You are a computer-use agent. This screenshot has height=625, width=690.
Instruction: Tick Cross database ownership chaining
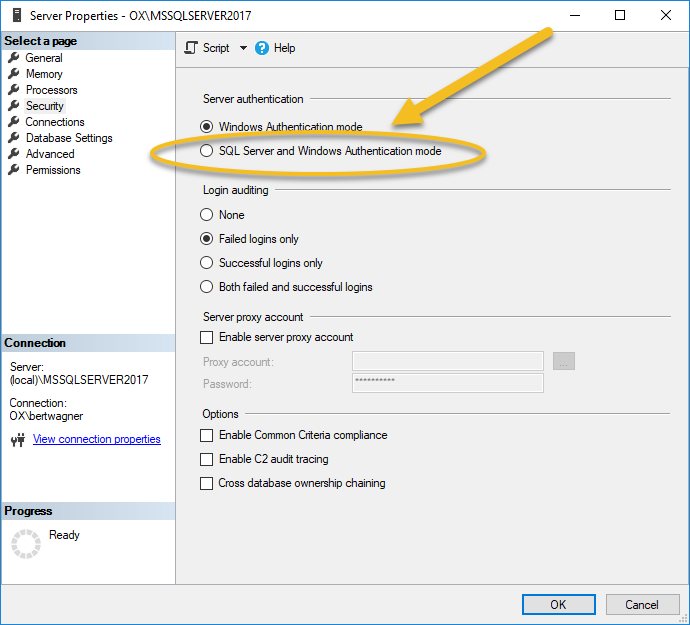tap(207, 483)
